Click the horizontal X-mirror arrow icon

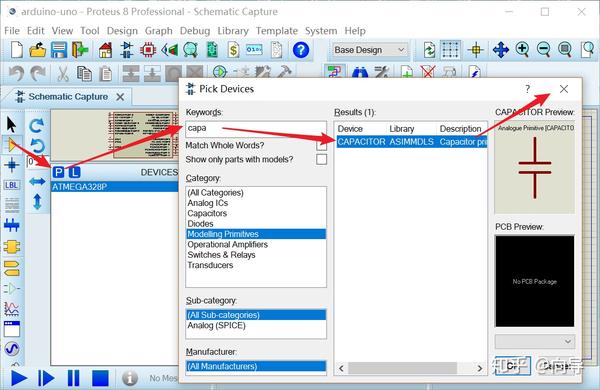click(x=37, y=181)
